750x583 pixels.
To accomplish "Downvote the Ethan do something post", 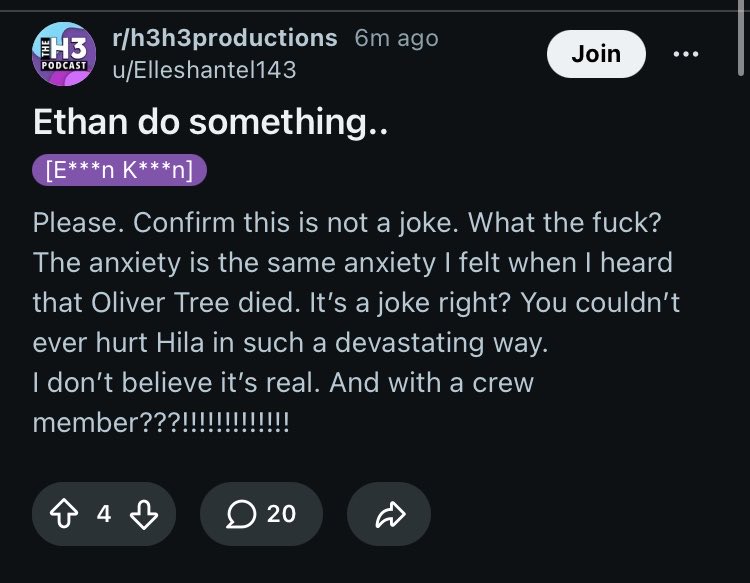I will 144,514.
